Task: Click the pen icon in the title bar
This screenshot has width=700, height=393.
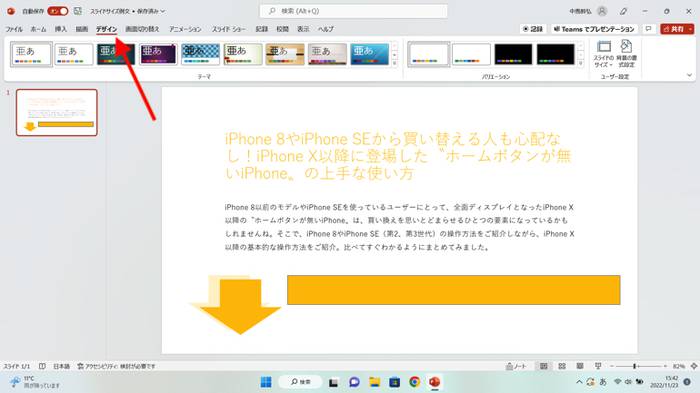Action: coord(623,11)
